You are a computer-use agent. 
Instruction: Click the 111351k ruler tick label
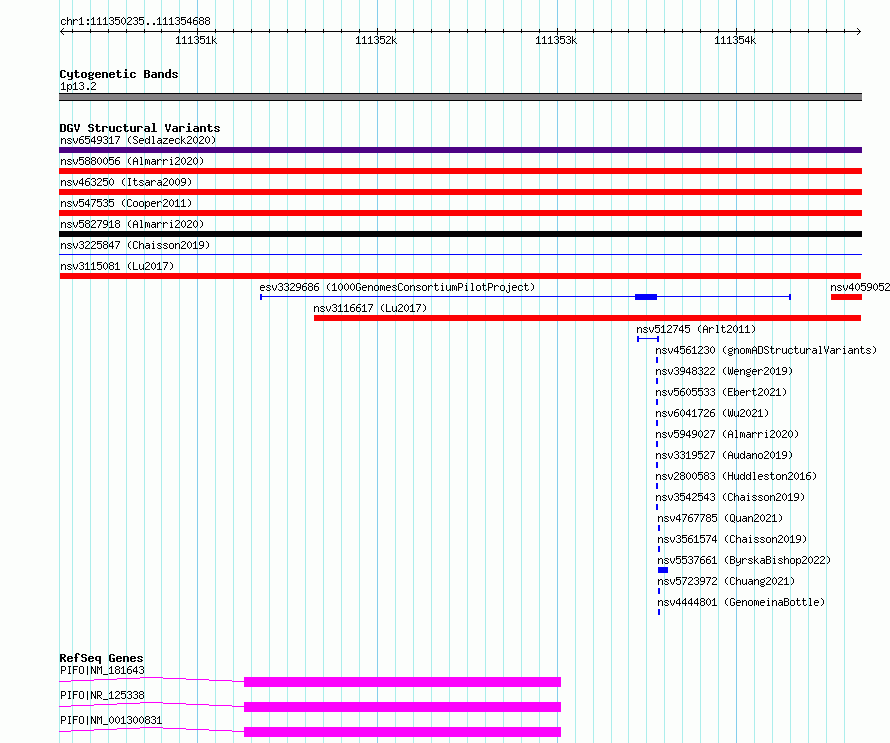point(196,40)
